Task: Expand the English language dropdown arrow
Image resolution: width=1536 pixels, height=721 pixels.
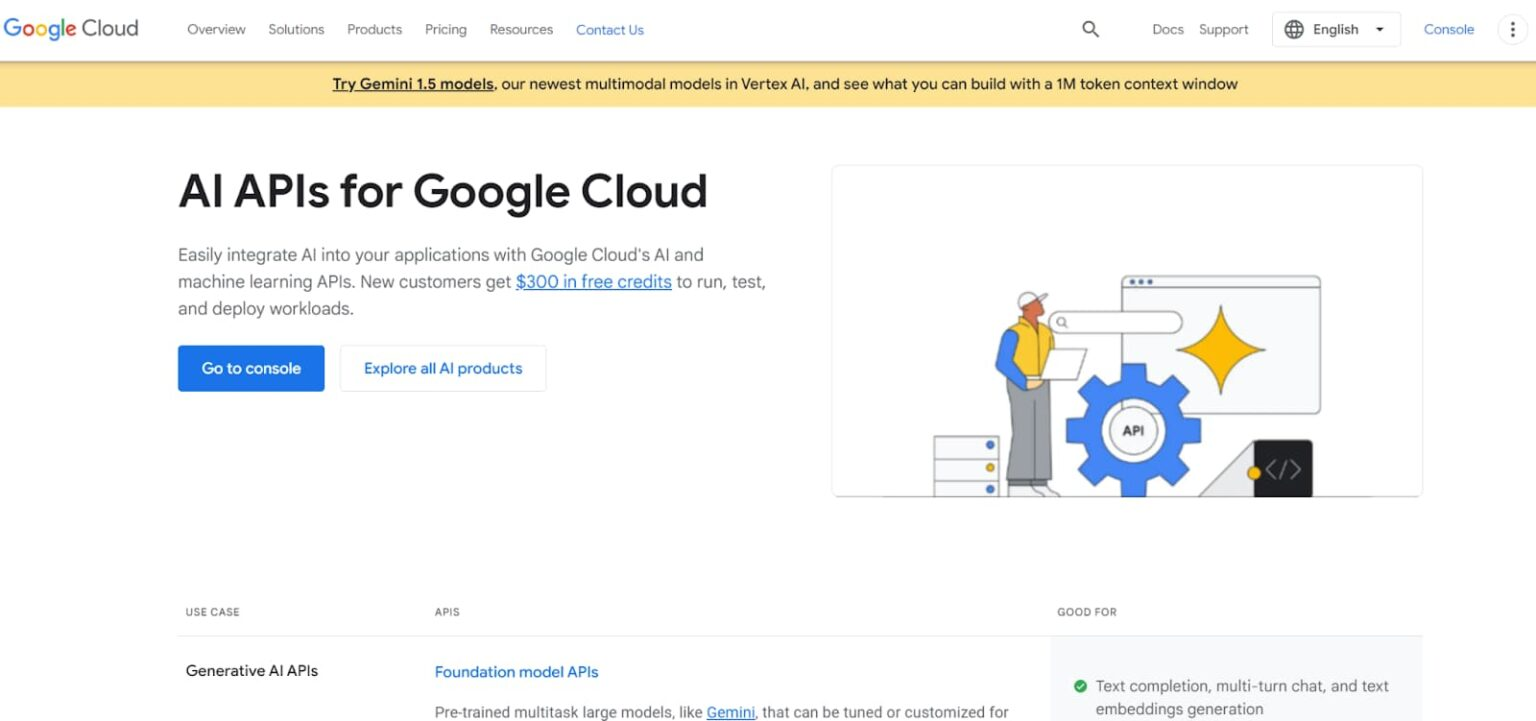Action: [x=1380, y=30]
